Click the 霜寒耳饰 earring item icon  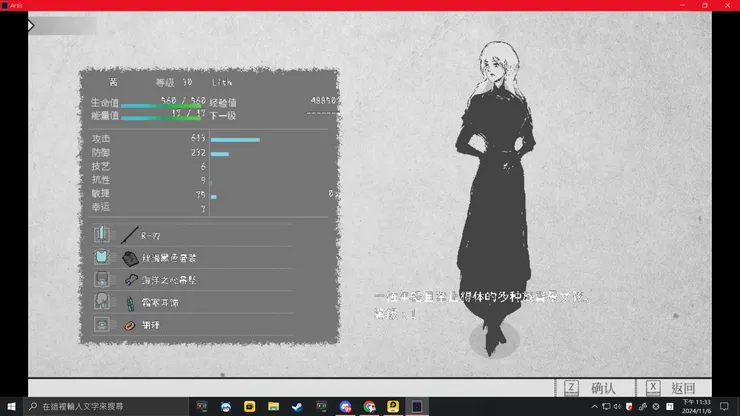pos(130,303)
